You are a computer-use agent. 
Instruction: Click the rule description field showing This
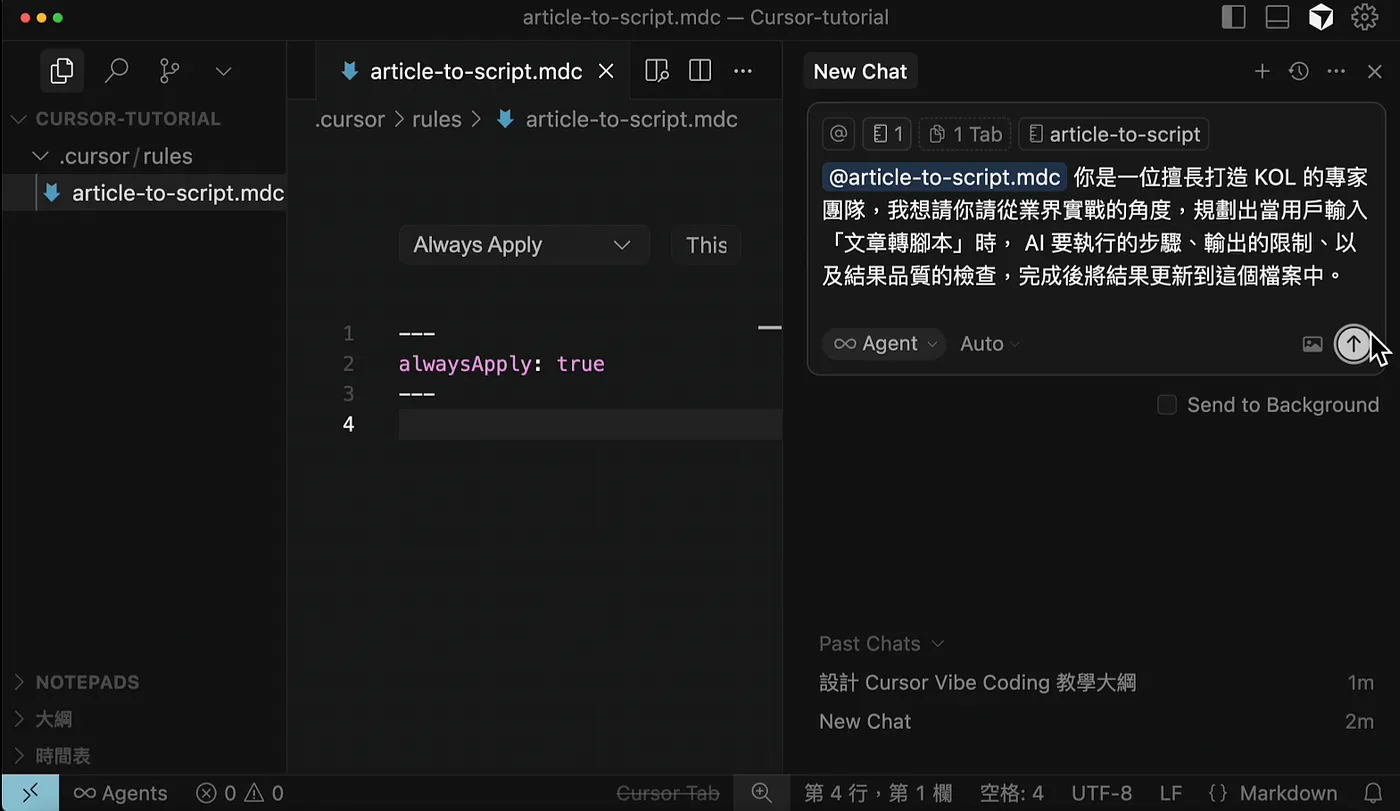point(706,245)
